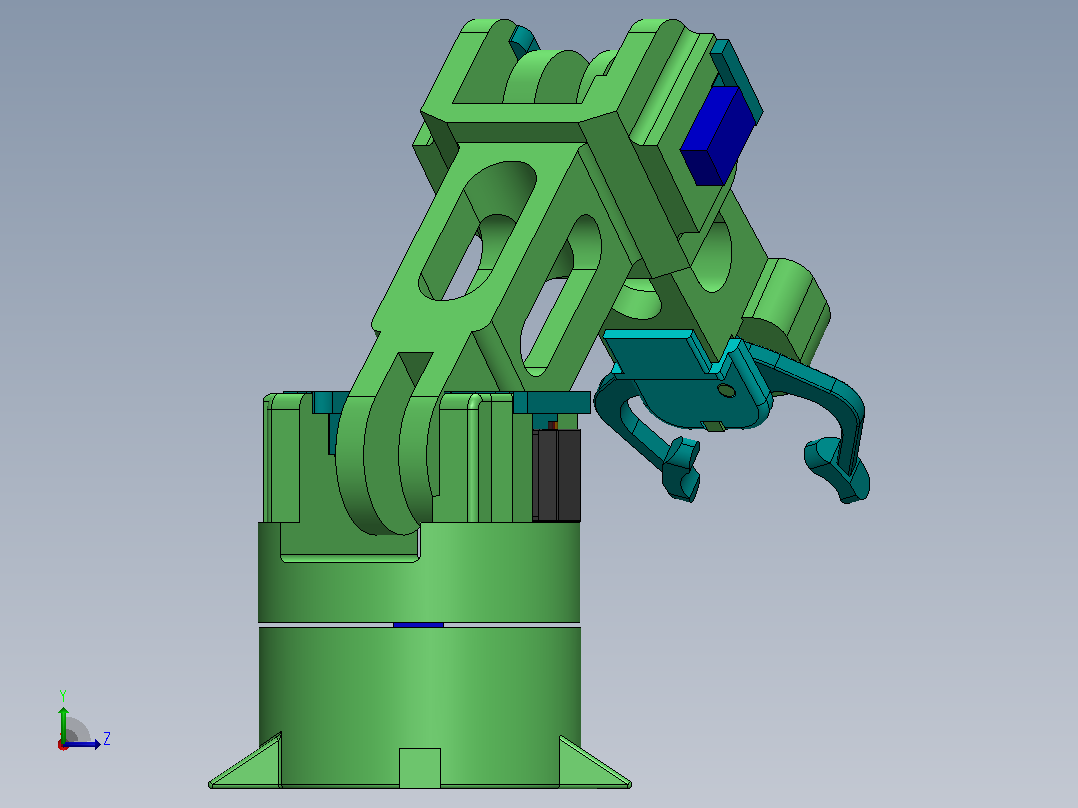The image size is (1078, 808).
Task: Click the green Y axis of the orientation triad
Action: coord(63,724)
